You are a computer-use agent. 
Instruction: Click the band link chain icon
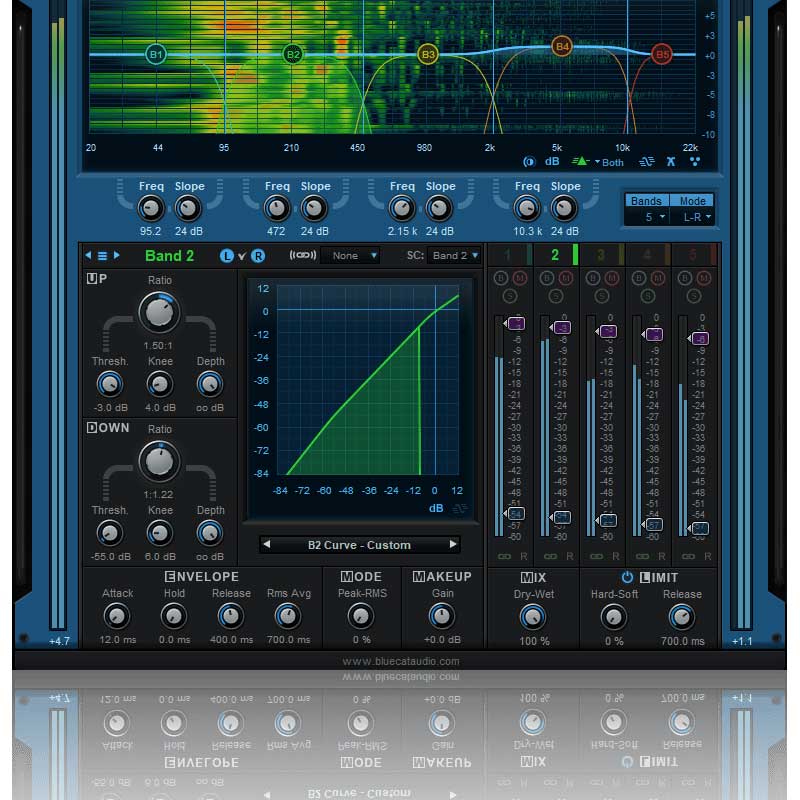[303, 255]
